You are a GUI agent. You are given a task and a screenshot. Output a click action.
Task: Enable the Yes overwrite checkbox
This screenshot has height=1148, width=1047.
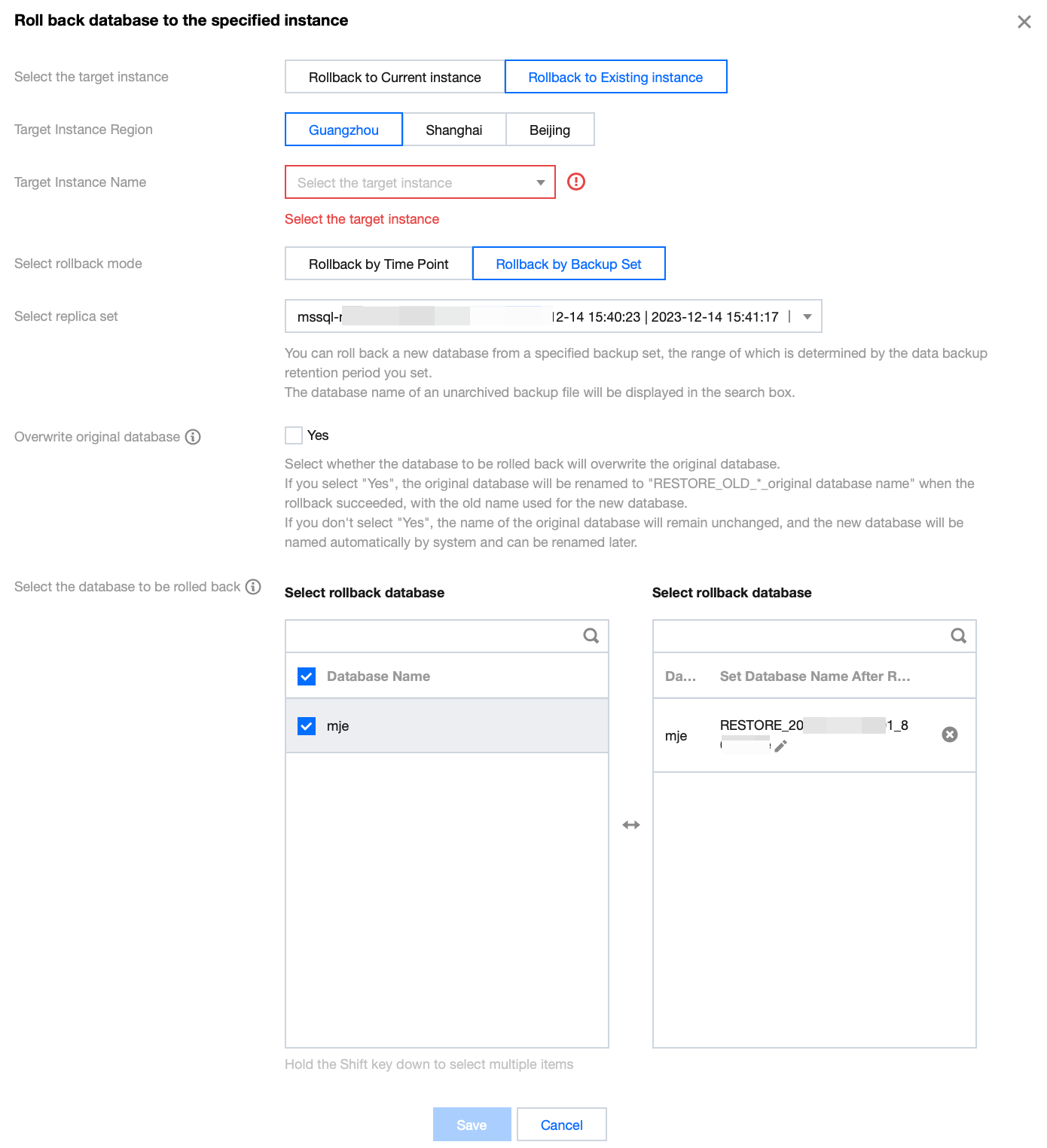point(294,435)
